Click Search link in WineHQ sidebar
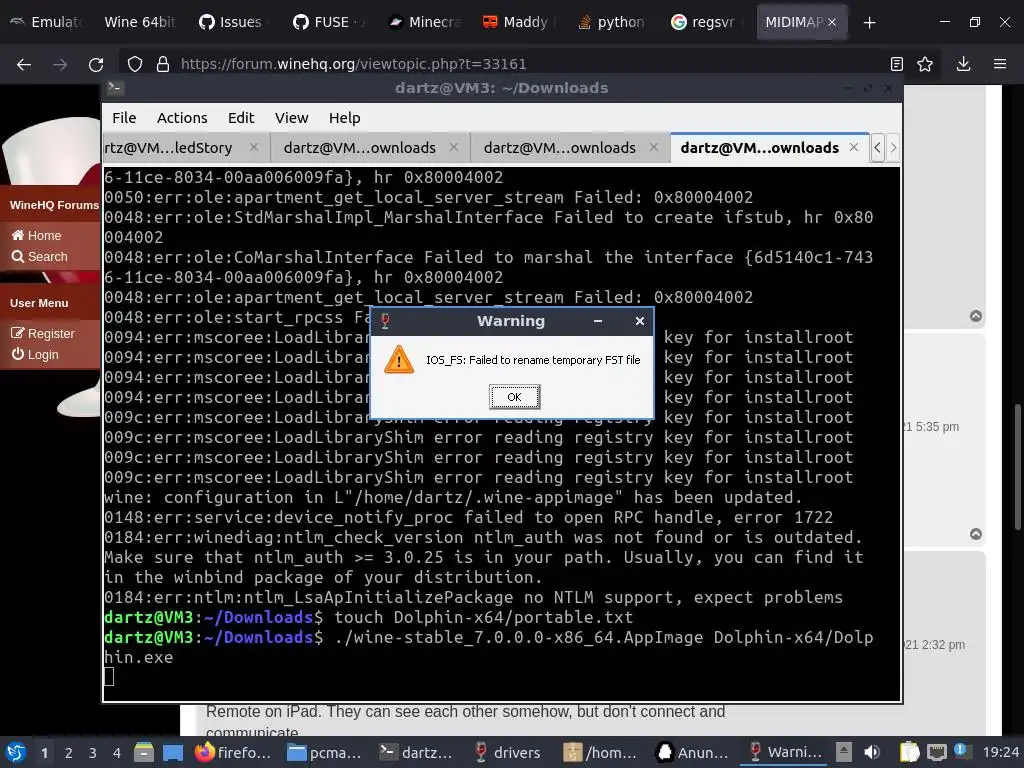 [39, 257]
